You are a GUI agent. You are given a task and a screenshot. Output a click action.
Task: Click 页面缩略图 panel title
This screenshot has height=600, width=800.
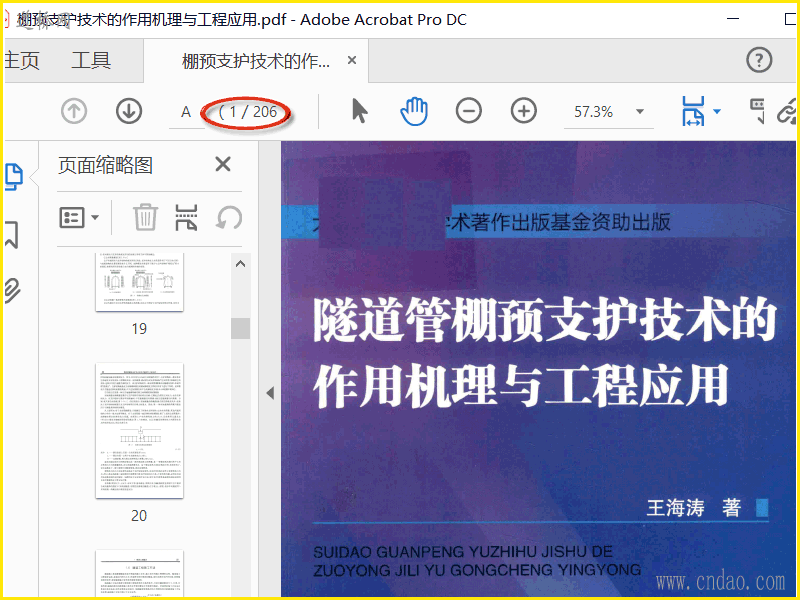pos(105,165)
